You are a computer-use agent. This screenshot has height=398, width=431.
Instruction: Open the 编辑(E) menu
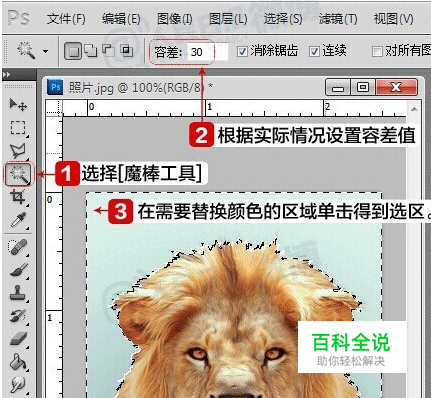(121, 19)
